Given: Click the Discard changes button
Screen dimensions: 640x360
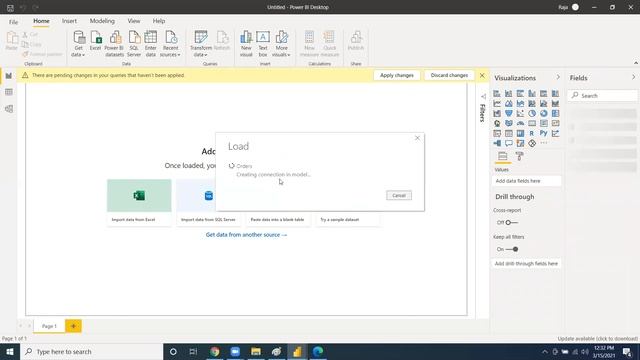Looking at the screenshot, I should click(449, 75).
